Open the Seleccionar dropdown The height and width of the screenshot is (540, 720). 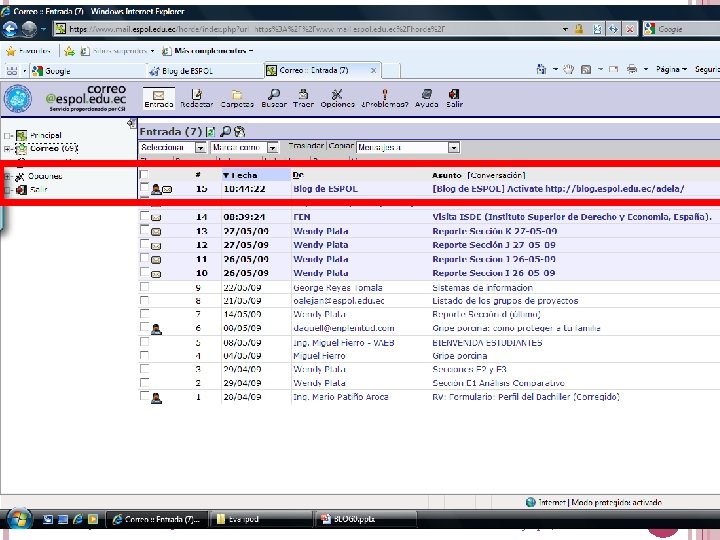[173, 147]
